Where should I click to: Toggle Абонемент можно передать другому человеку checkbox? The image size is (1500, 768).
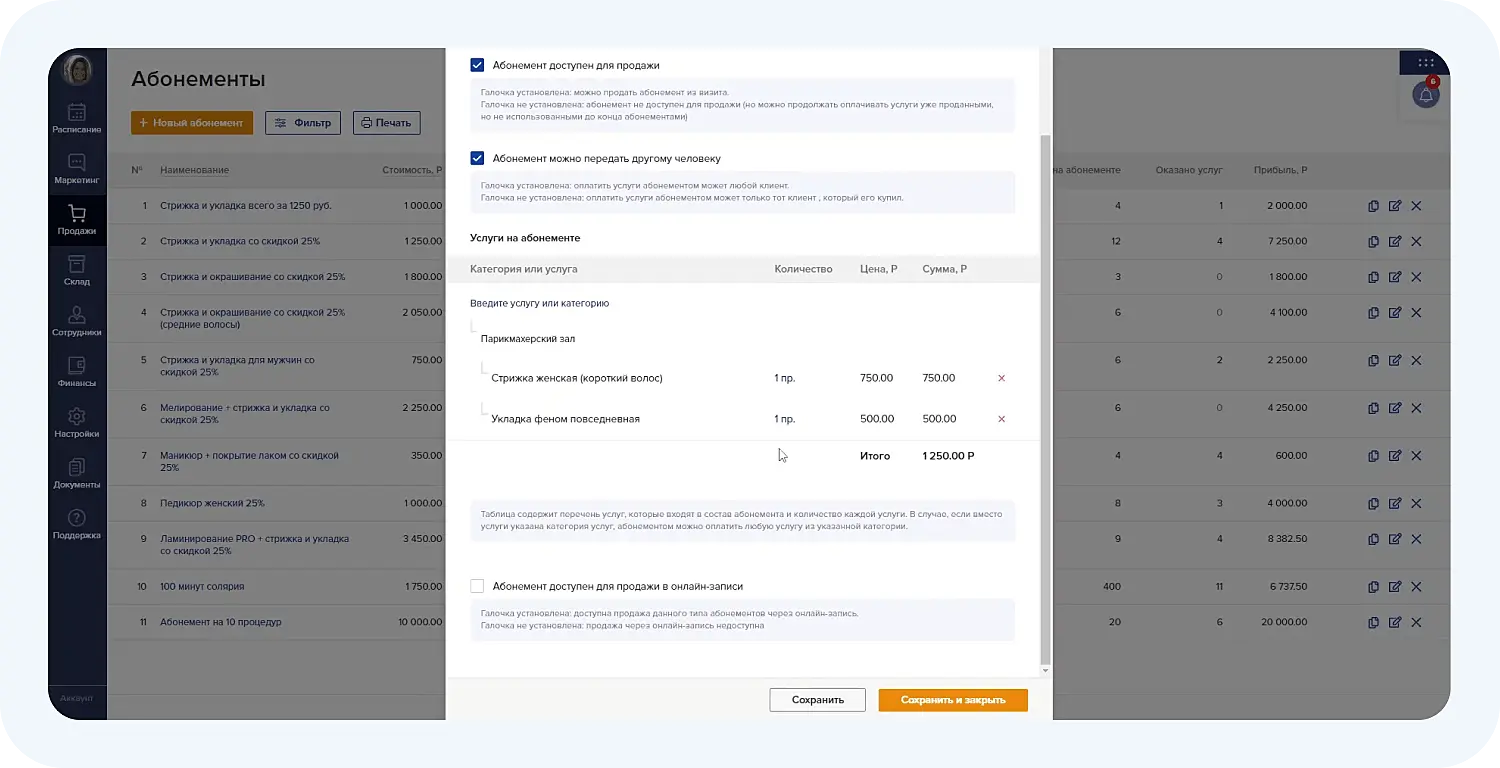(x=477, y=158)
